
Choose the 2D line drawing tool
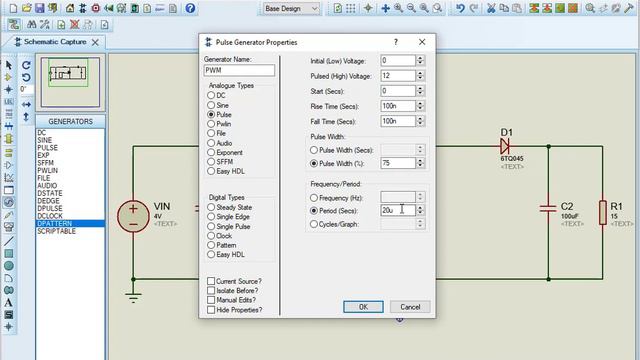[9, 241]
